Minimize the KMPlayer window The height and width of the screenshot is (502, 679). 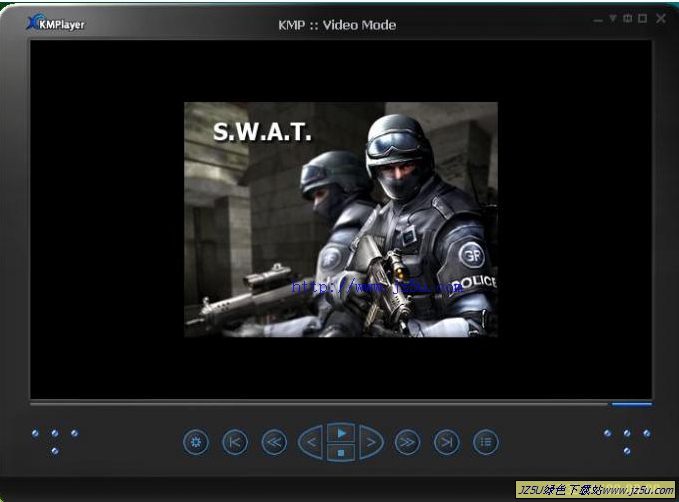click(598, 19)
